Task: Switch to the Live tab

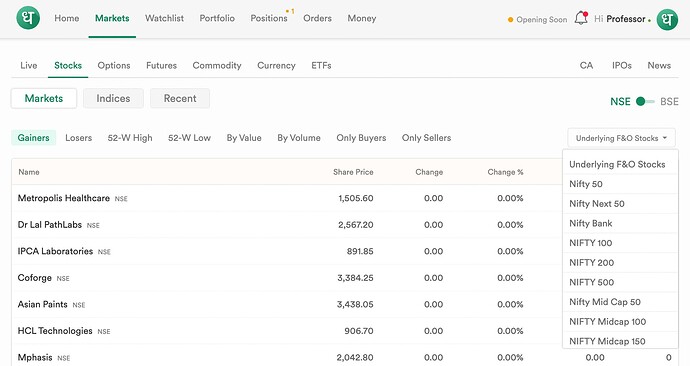Action: [x=29, y=66]
